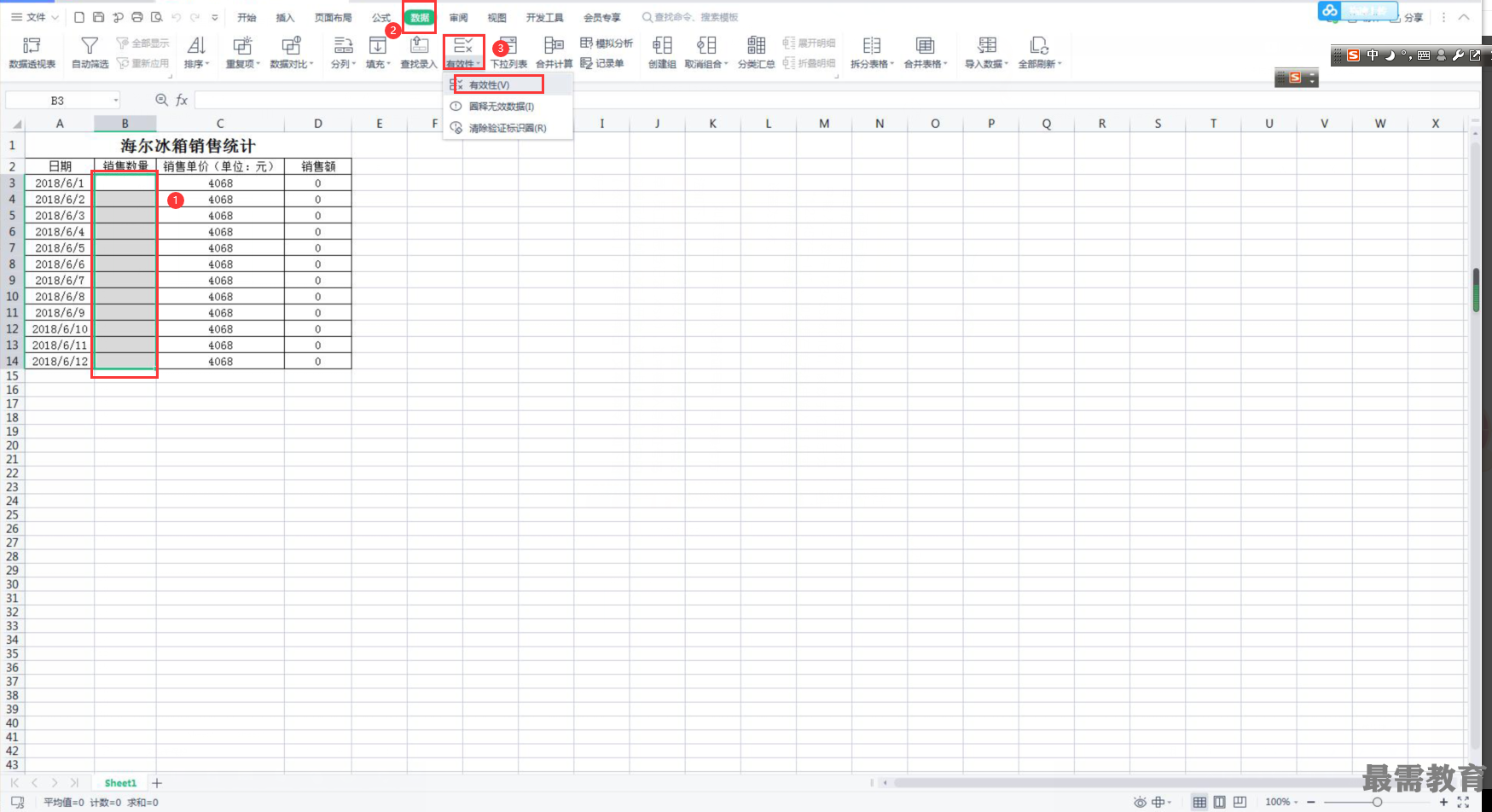
Task: Toggle Sogou punctuation mode icon
Action: (x=1407, y=55)
